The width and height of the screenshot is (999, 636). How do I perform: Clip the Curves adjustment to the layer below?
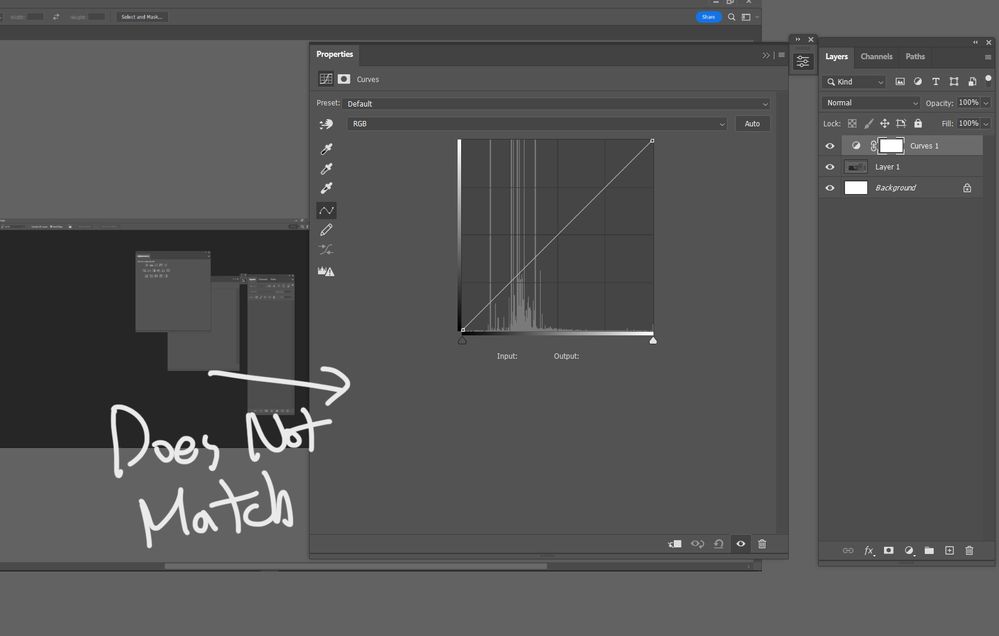pos(674,543)
